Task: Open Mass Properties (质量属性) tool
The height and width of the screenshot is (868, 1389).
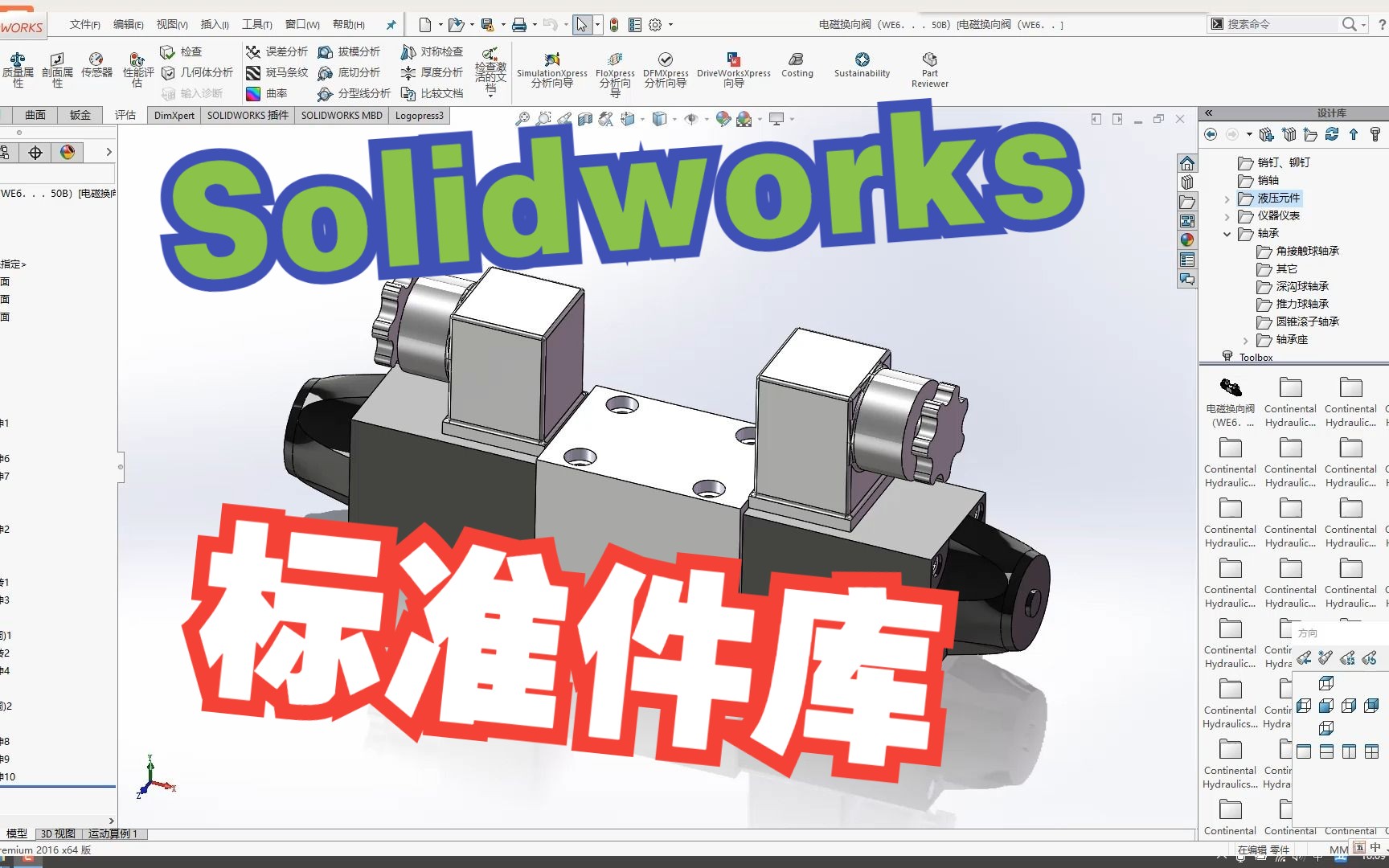Action: 17,70
